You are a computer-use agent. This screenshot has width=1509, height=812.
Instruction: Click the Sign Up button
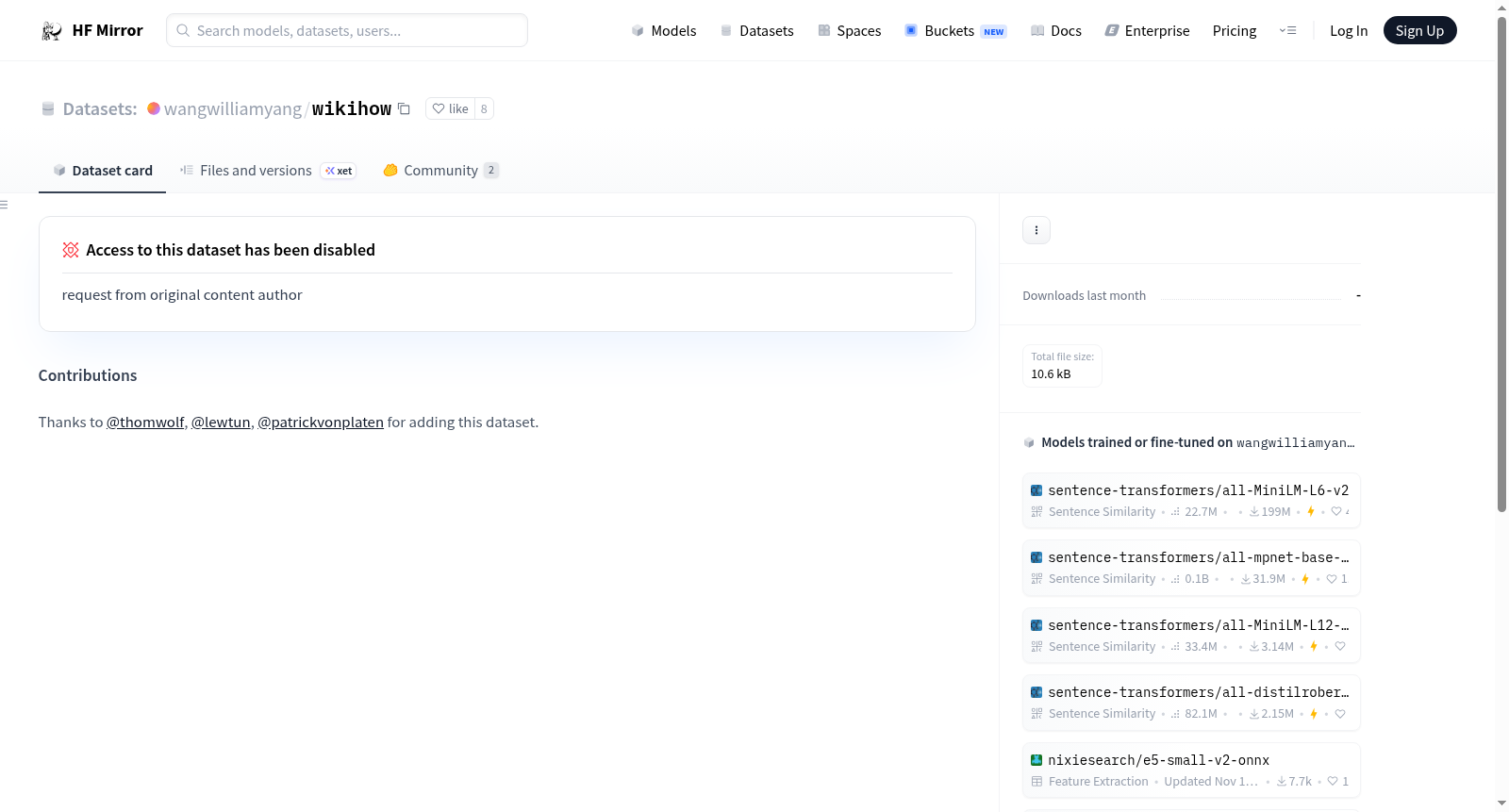[x=1420, y=31]
